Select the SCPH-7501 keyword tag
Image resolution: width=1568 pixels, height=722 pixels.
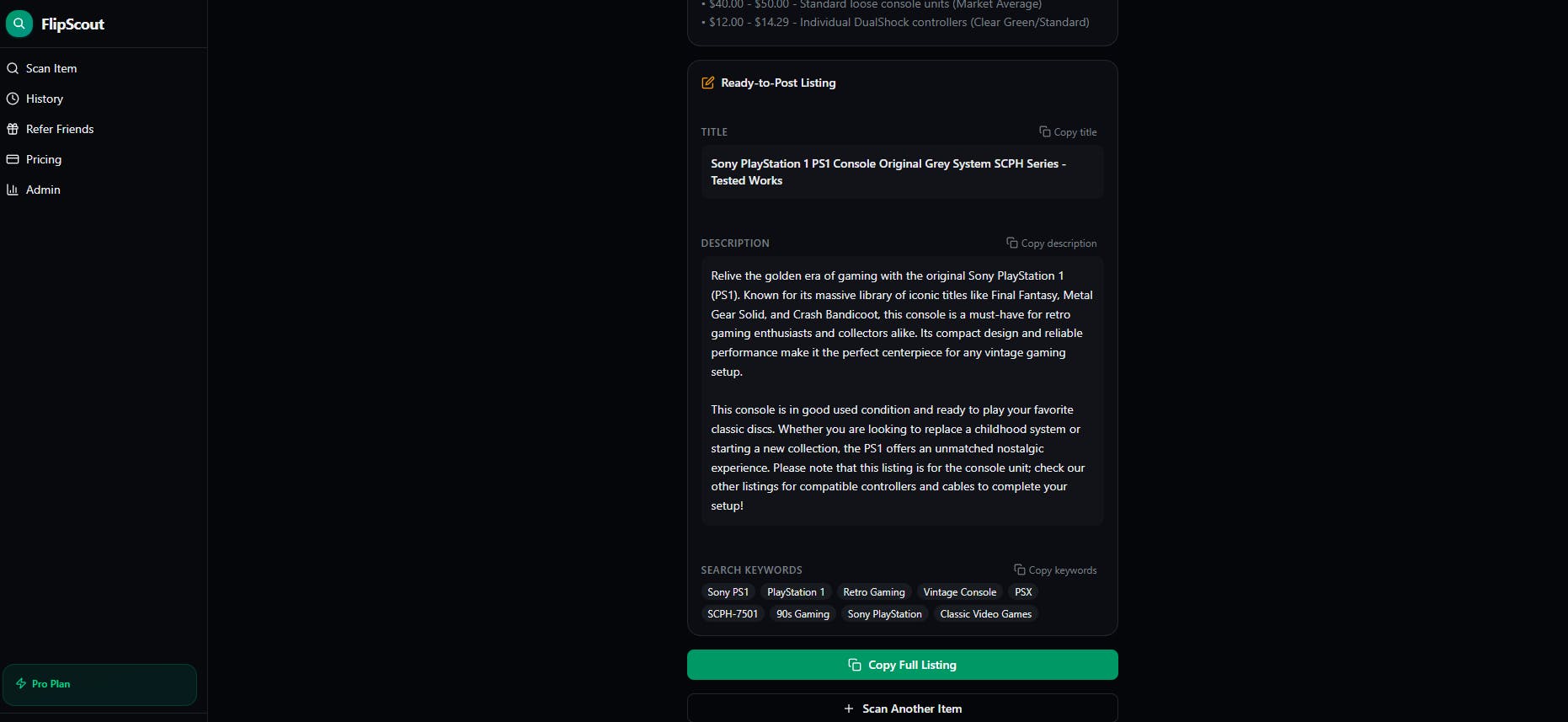[x=733, y=614]
